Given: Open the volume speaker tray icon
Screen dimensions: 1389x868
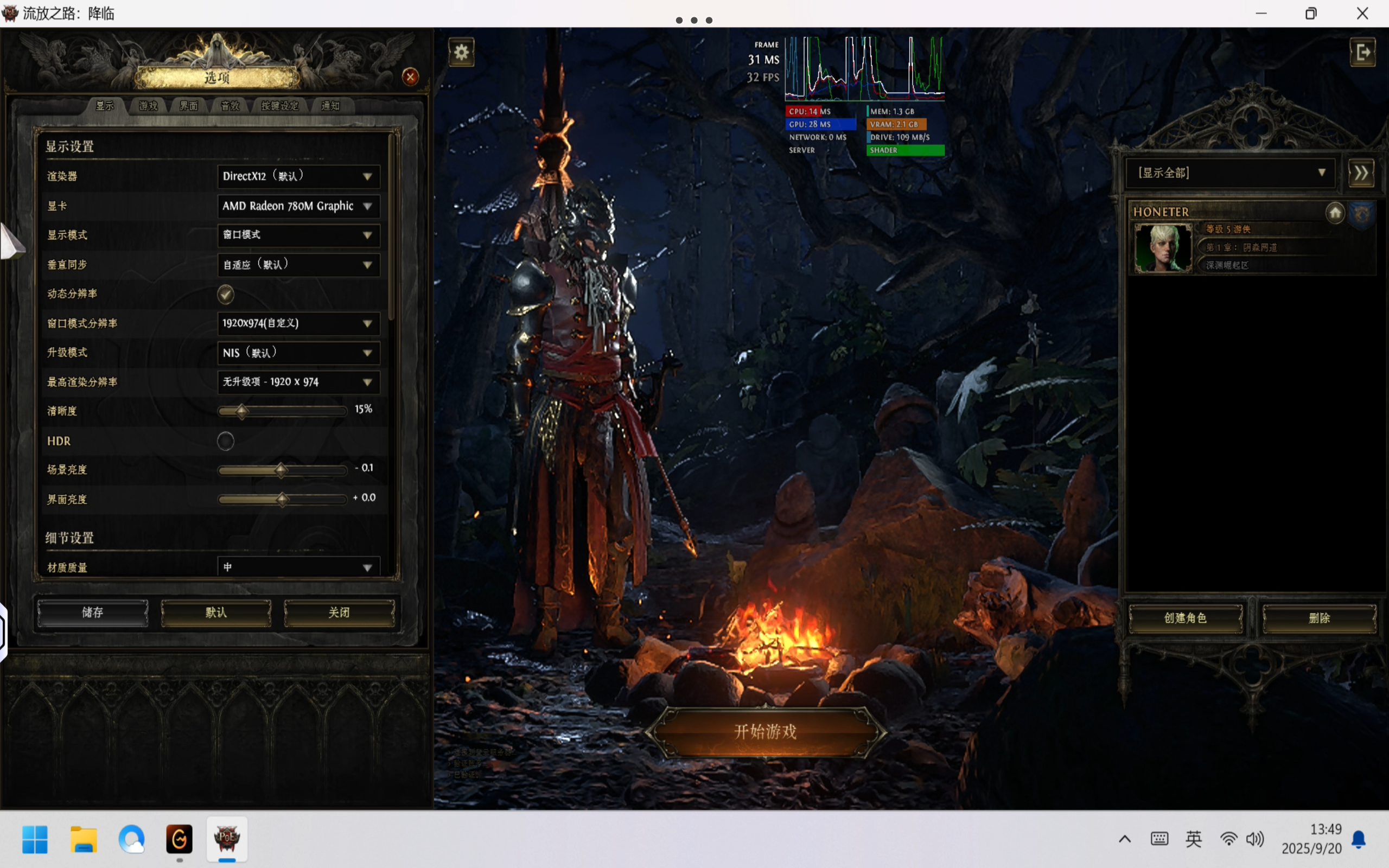Looking at the screenshot, I should pos(1256,839).
